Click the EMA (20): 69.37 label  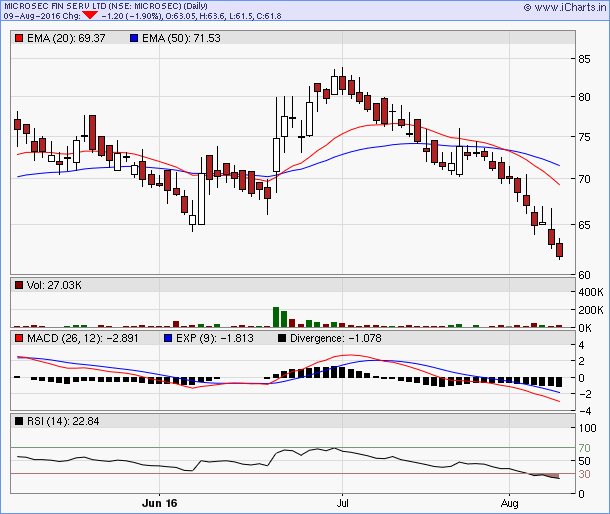point(66,38)
